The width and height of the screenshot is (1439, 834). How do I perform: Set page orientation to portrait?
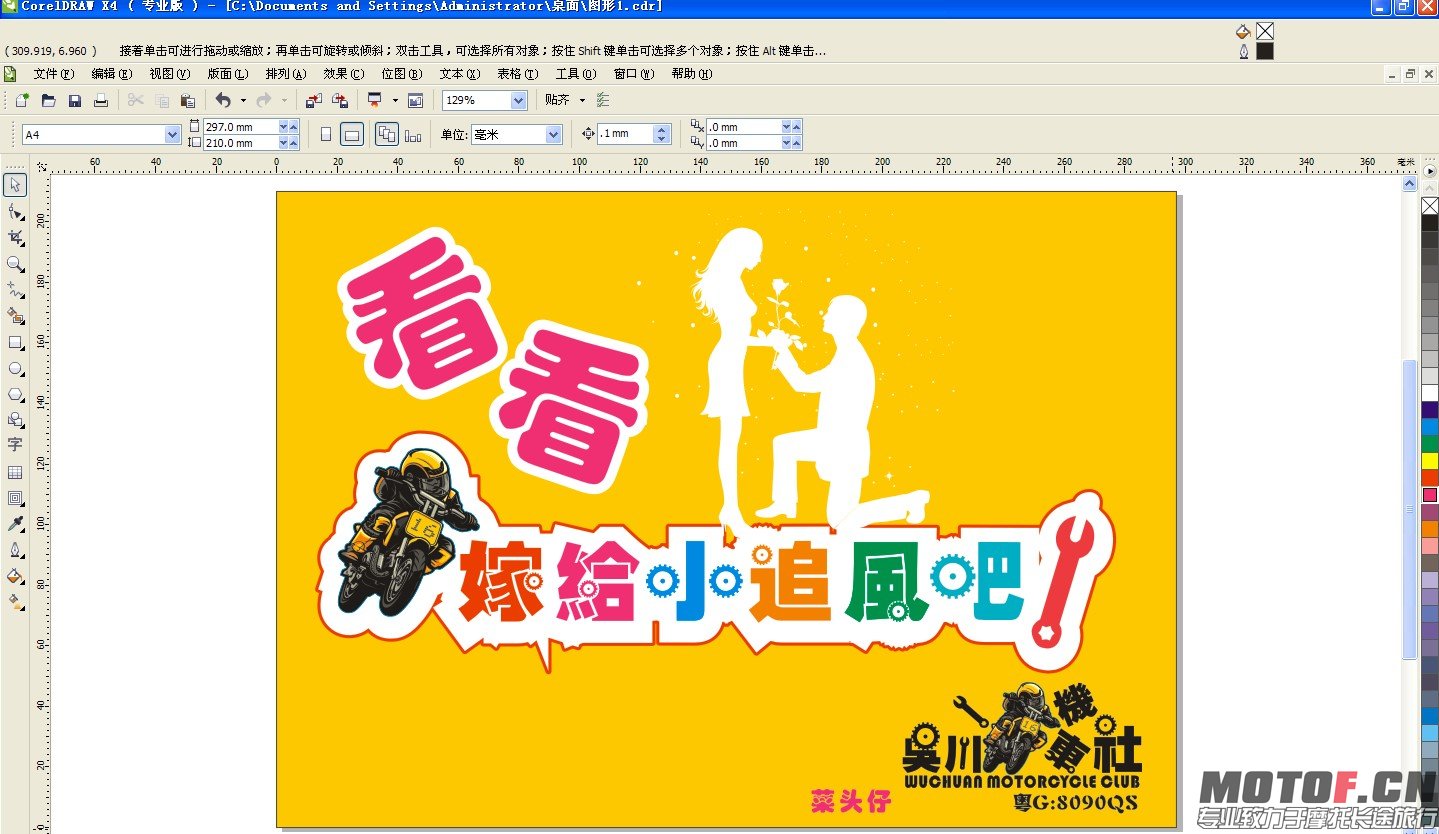(326, 134)
